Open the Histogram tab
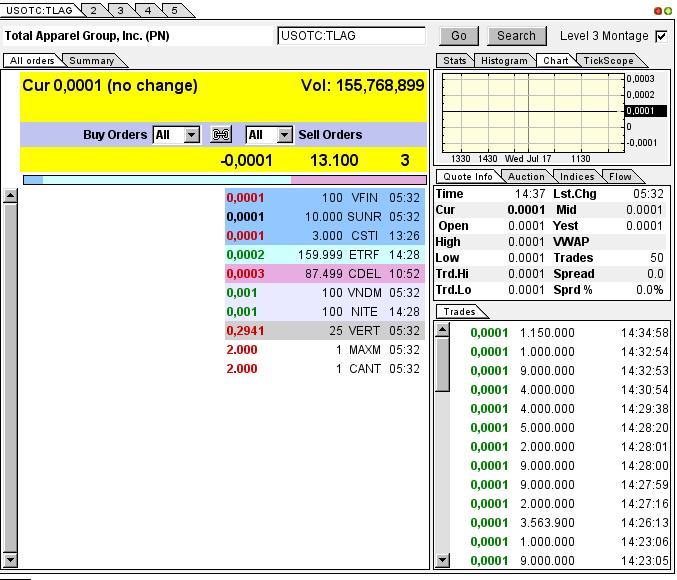Image resolution: width=677 pixels, height=580 pixels. coord(503,61)
